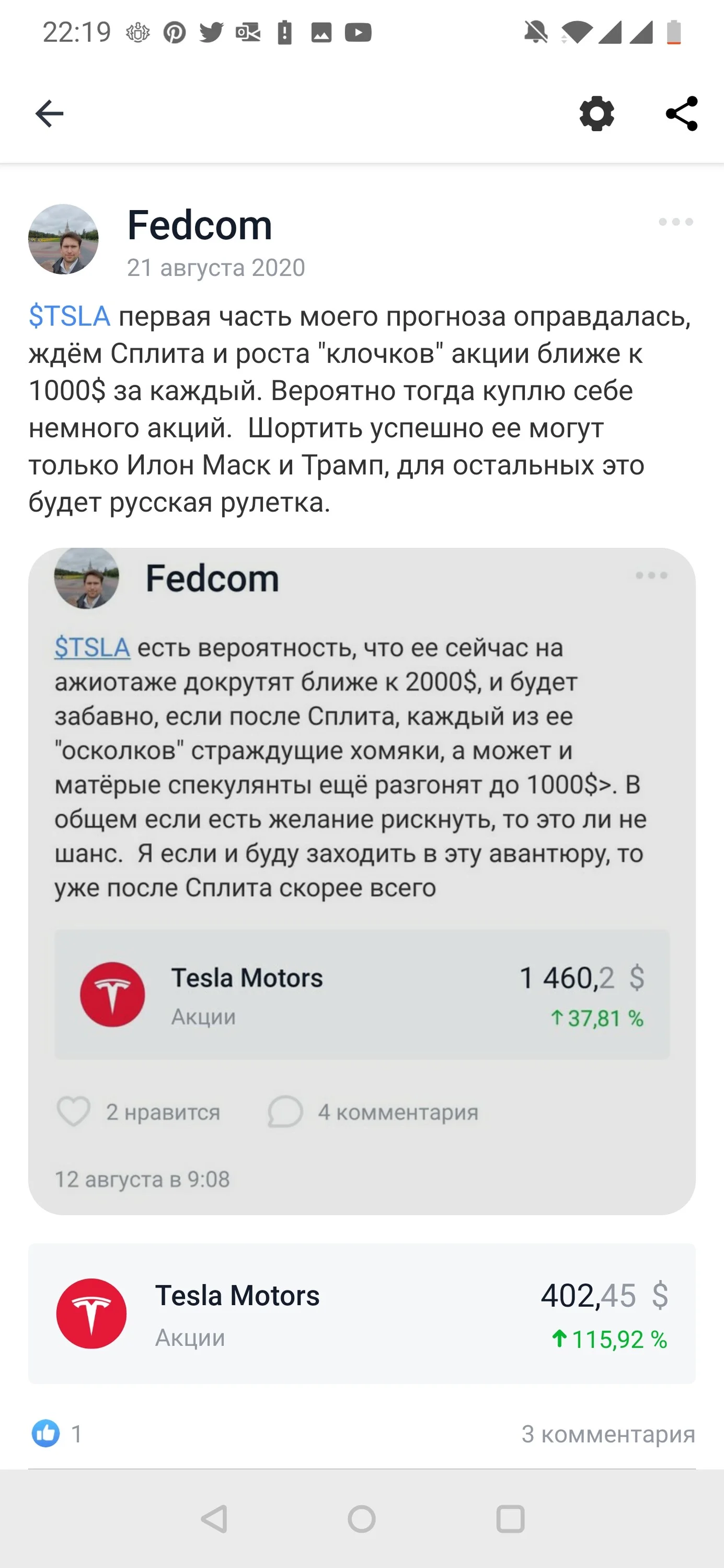Open the three-dot menu beside Fedcom
Screen dimensions: 724x1568
click(676, 222)
